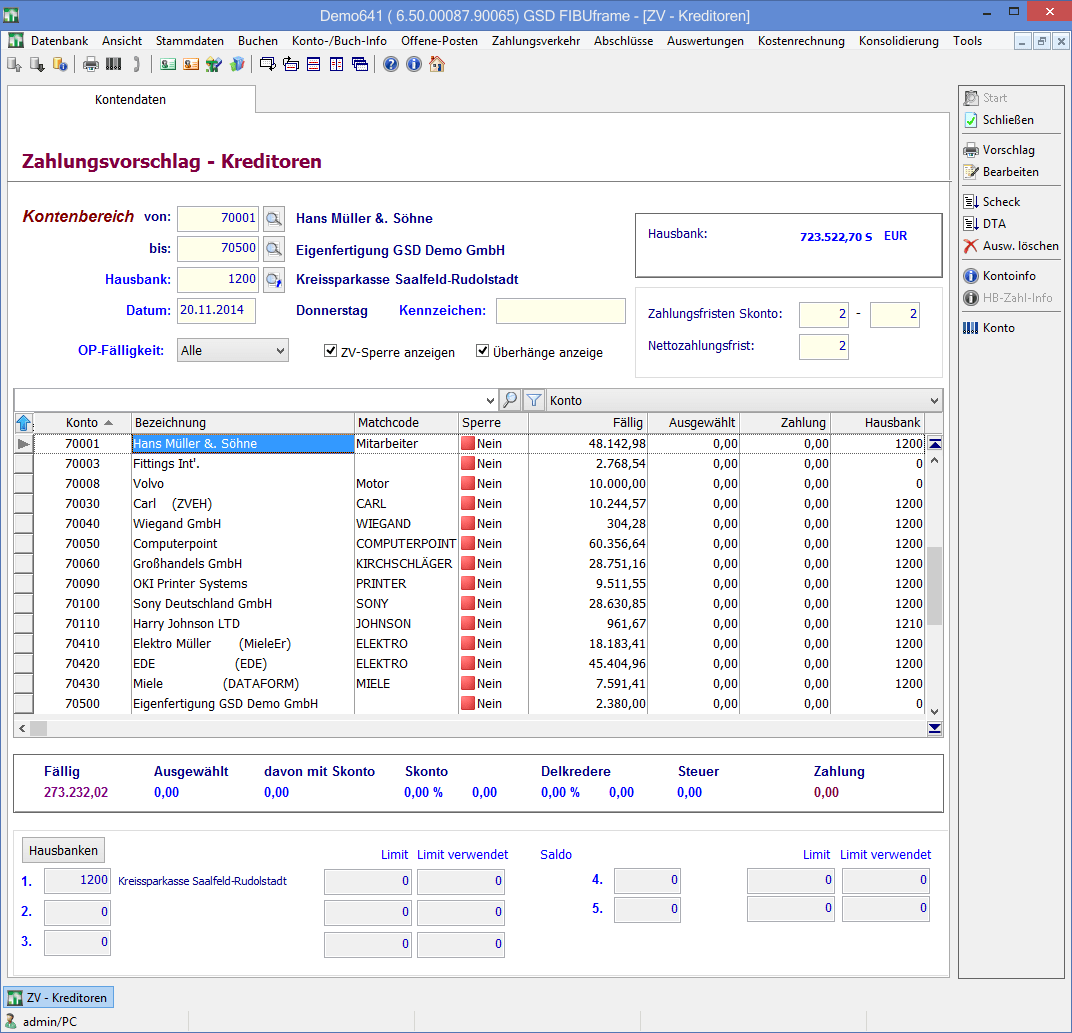This screenshot has width=1072, height=1033.
Task: Click the binders archive icon in toolbar
Action: [x=113, y=65]
